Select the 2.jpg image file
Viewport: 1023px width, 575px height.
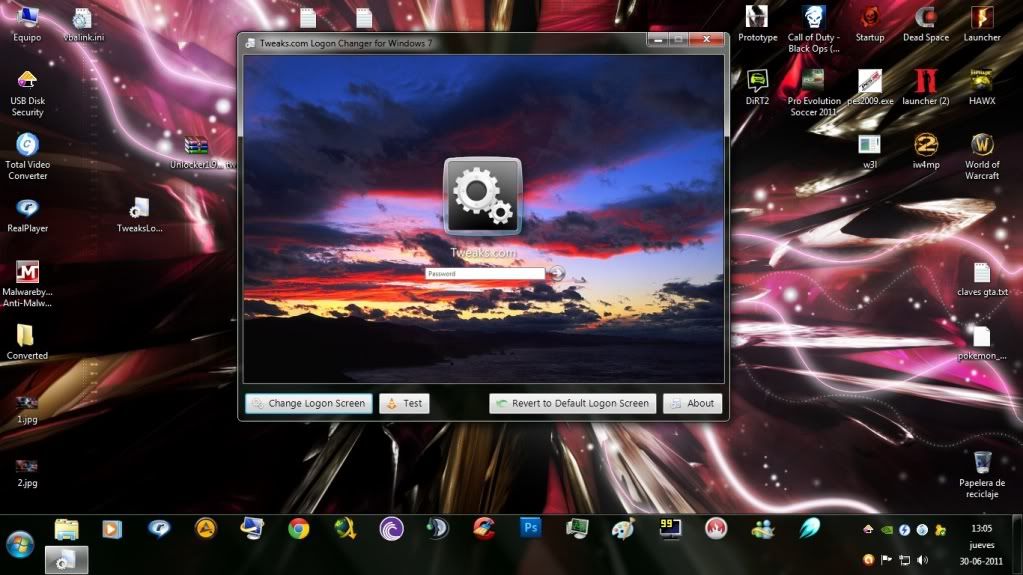click(x=27, y=473)
